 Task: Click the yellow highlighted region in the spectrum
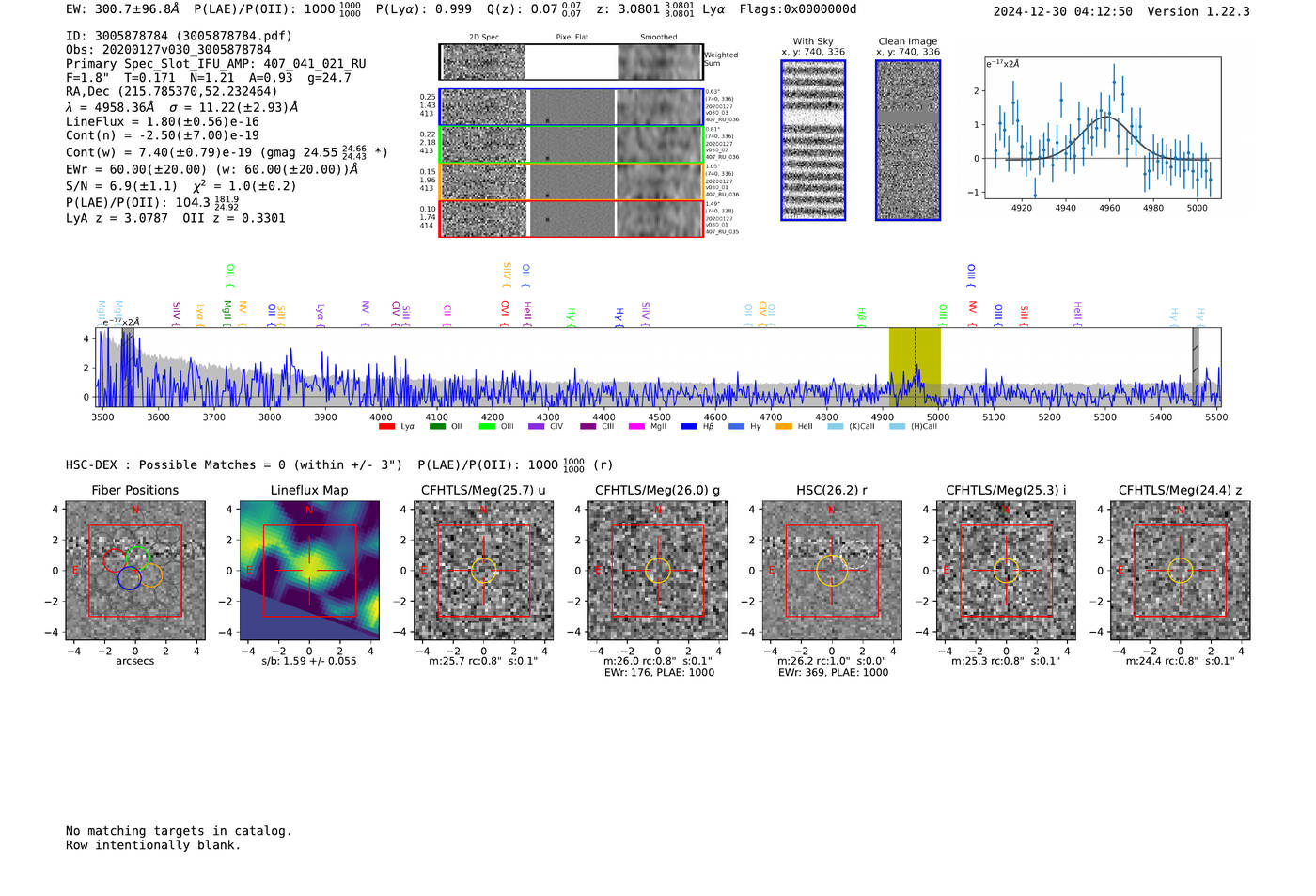915,368
